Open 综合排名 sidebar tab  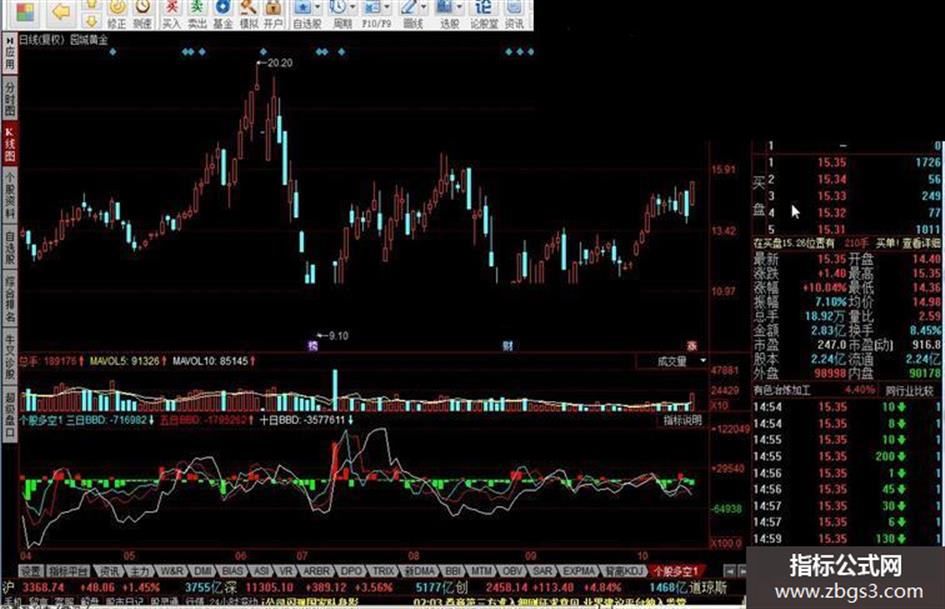point(10,299)
